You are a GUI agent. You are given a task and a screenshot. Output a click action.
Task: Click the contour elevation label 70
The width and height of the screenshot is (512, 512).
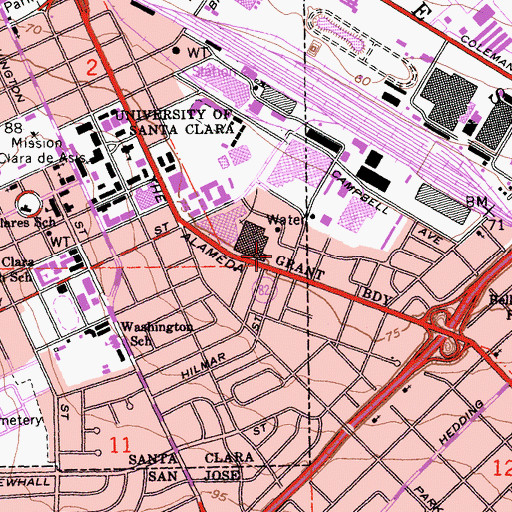tap(33, 29)
